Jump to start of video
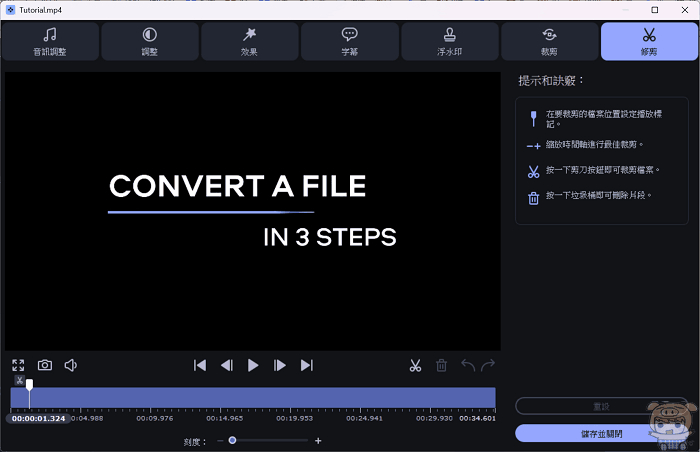700x452 pixels. 200,366
